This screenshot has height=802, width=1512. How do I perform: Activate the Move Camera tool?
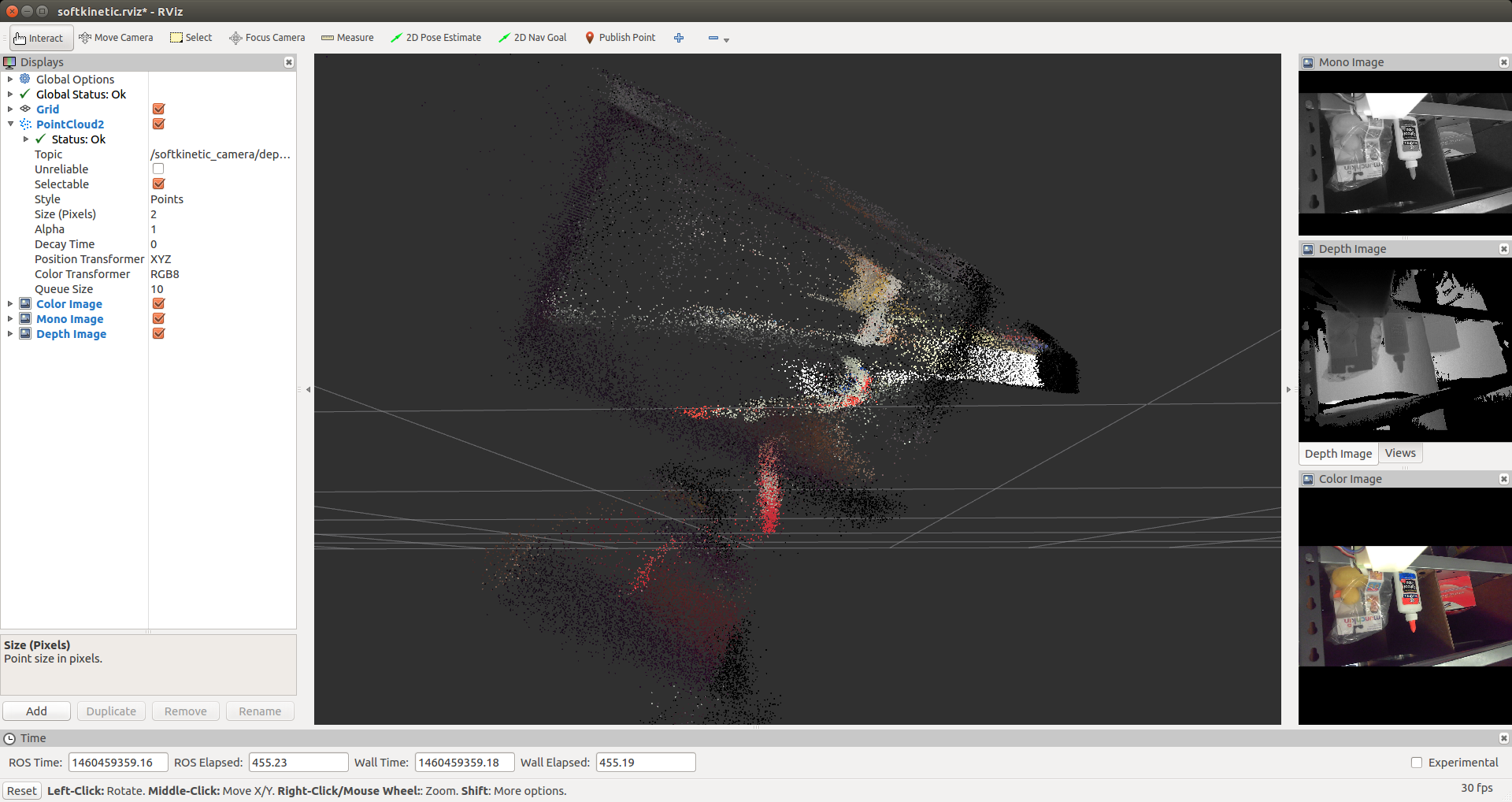pyautogui.click(x=116, y=38)
